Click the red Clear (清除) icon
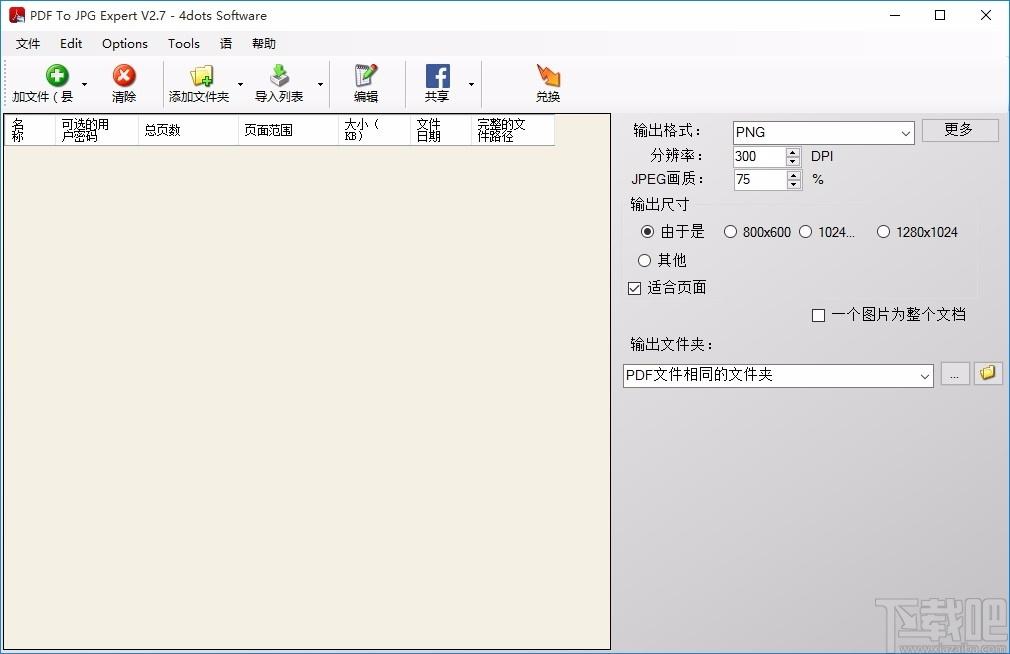Viewport: 1010px width, 654px height. (x=124, y=75)
